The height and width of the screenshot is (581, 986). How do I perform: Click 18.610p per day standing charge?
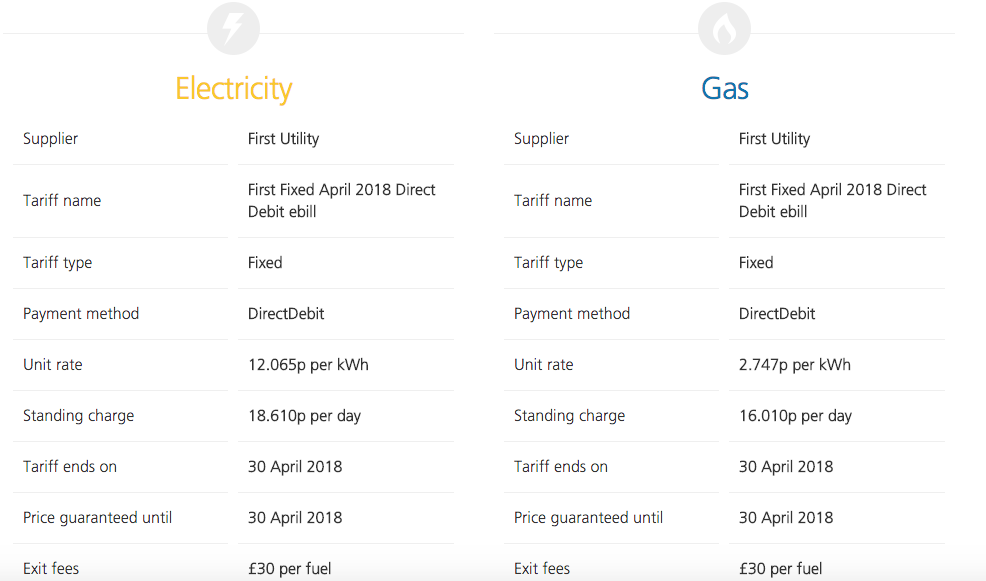[x=304, y=416]
